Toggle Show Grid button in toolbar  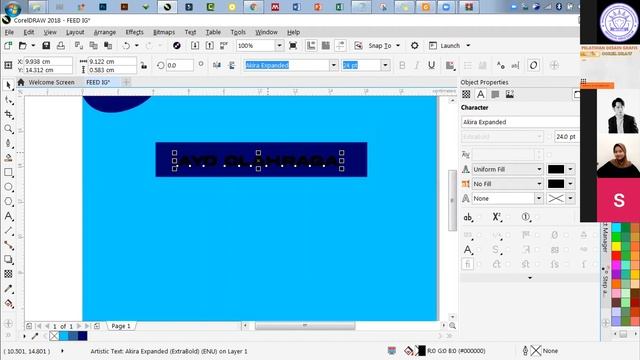pos(326,46)
